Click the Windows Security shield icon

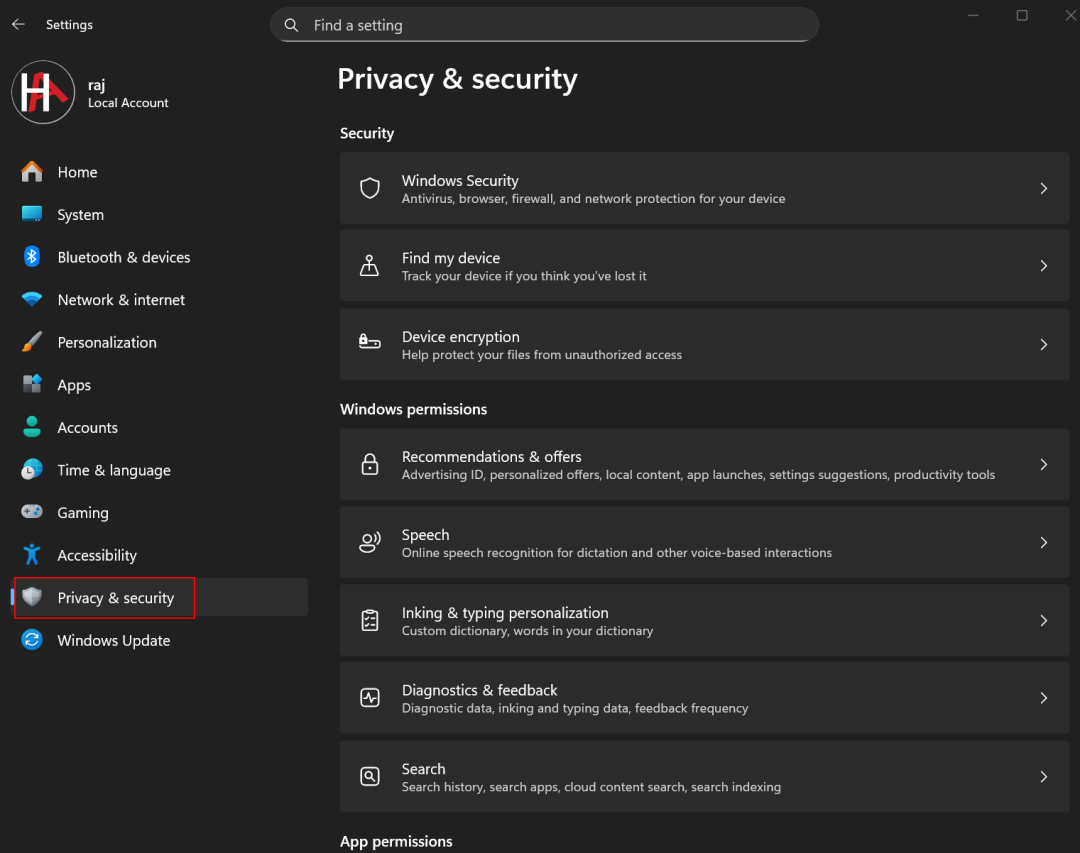click(370, 188)
